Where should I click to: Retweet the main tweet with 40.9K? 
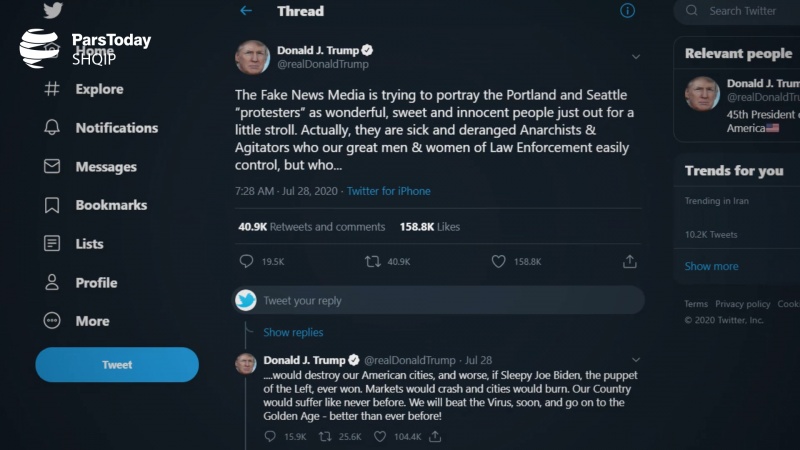pos(373,261)
